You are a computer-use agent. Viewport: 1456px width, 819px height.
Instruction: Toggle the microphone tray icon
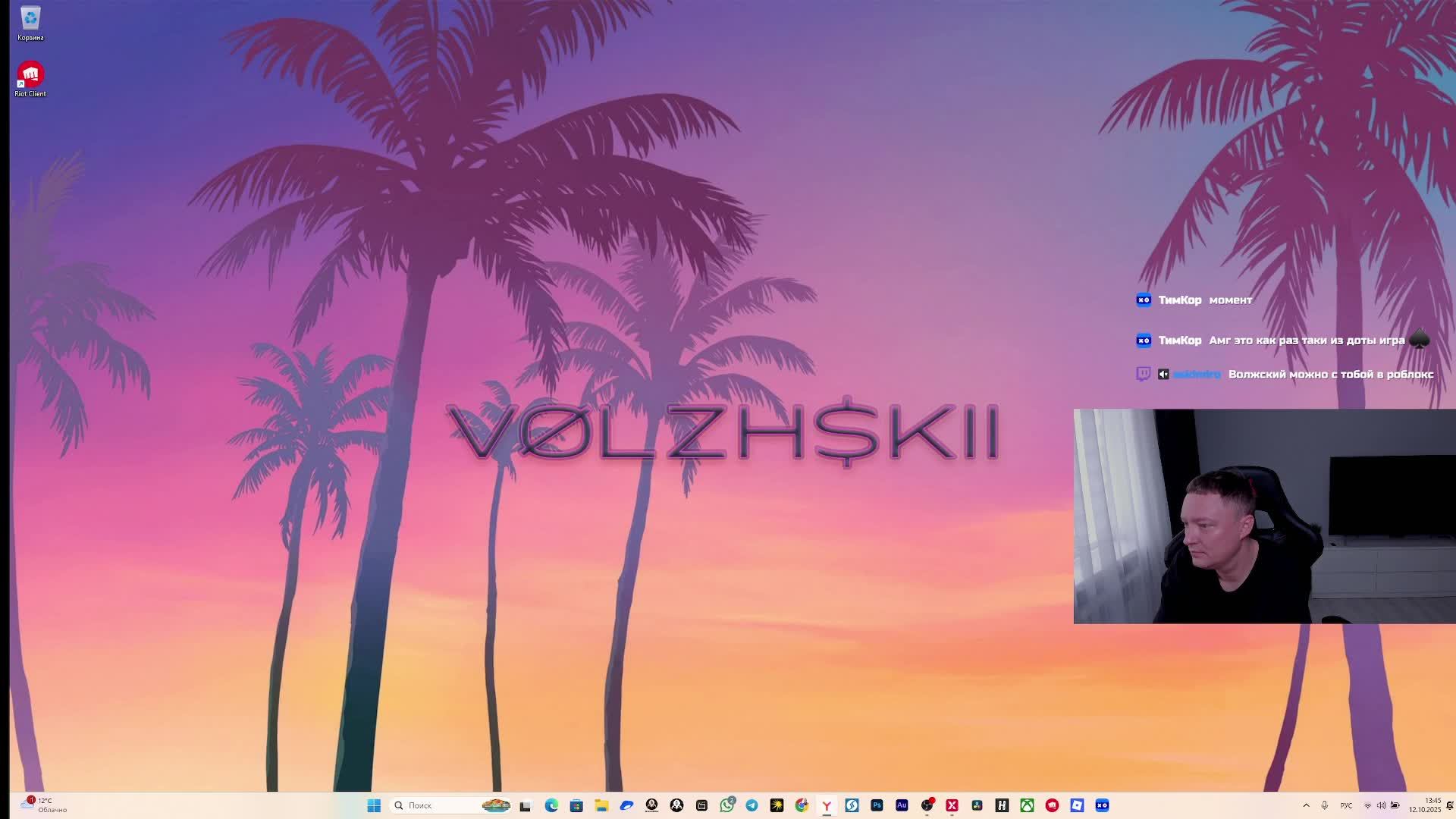click(x=1325, y=805)
